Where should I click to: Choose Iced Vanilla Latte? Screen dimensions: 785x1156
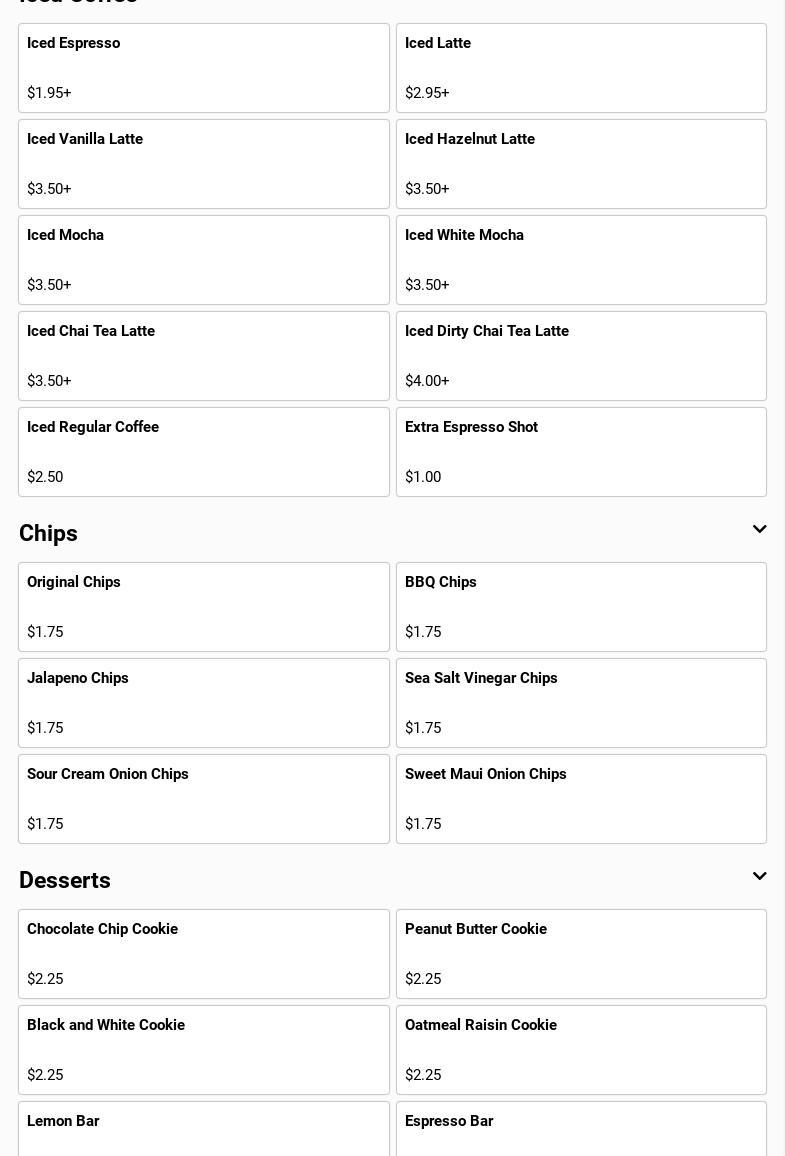204,164
